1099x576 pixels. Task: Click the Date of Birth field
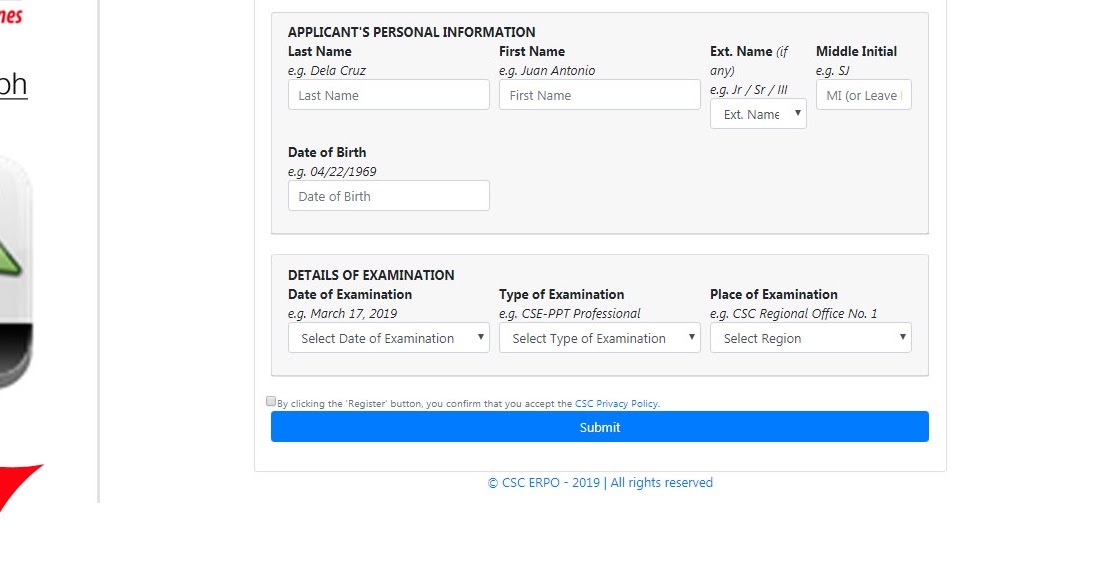[x=389, y=196]
